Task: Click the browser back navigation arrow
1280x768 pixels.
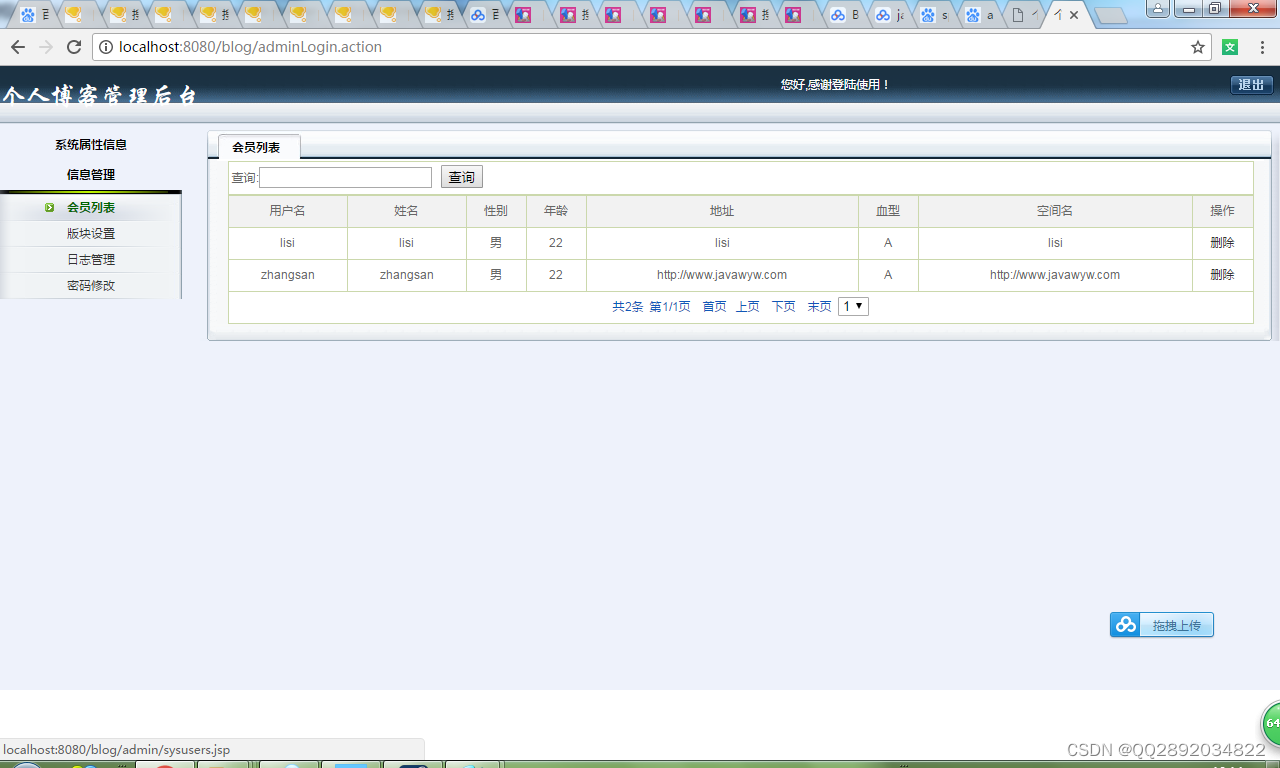Action: [x=17, y=46]
